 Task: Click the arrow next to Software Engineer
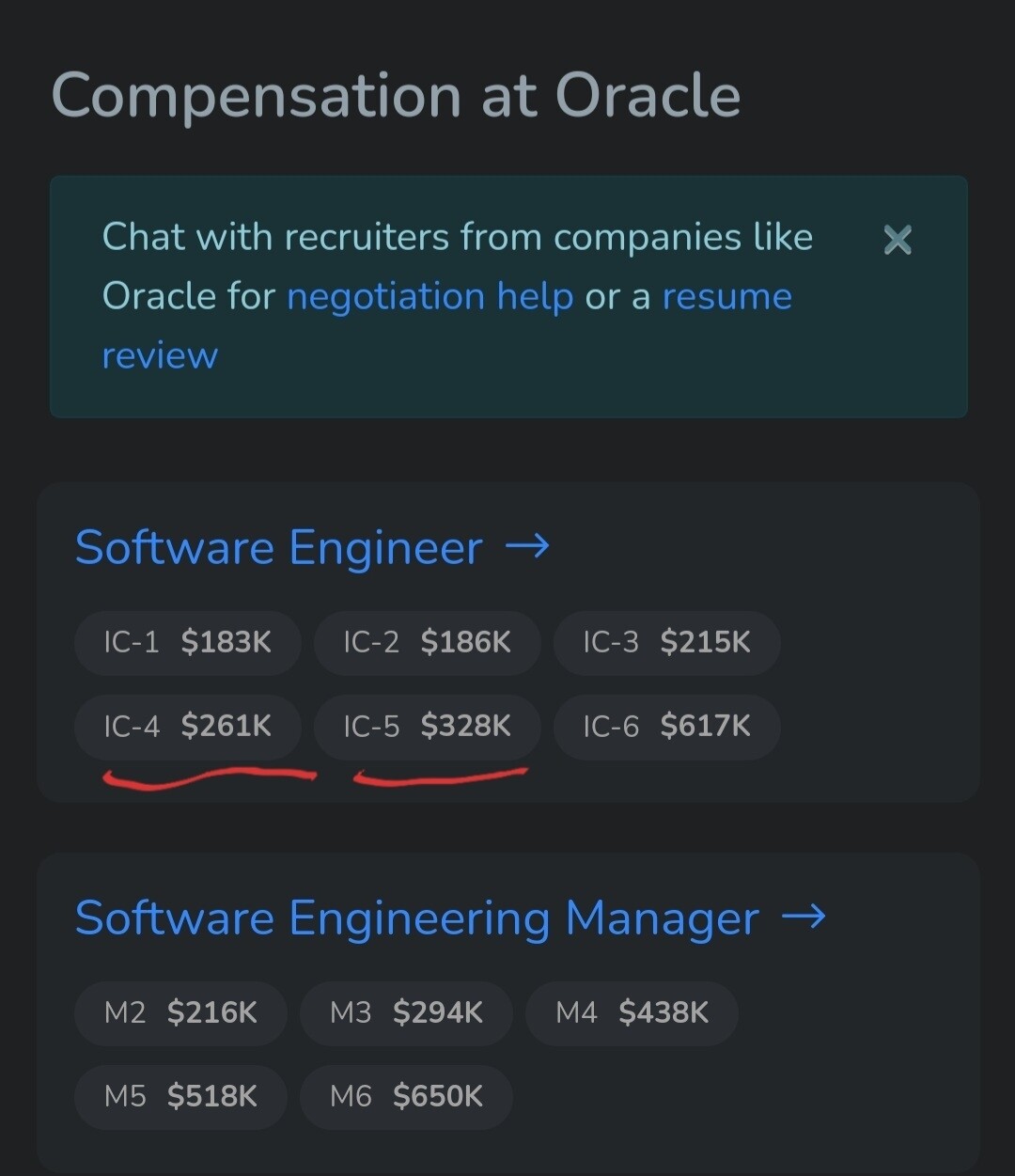coord(529,547)
